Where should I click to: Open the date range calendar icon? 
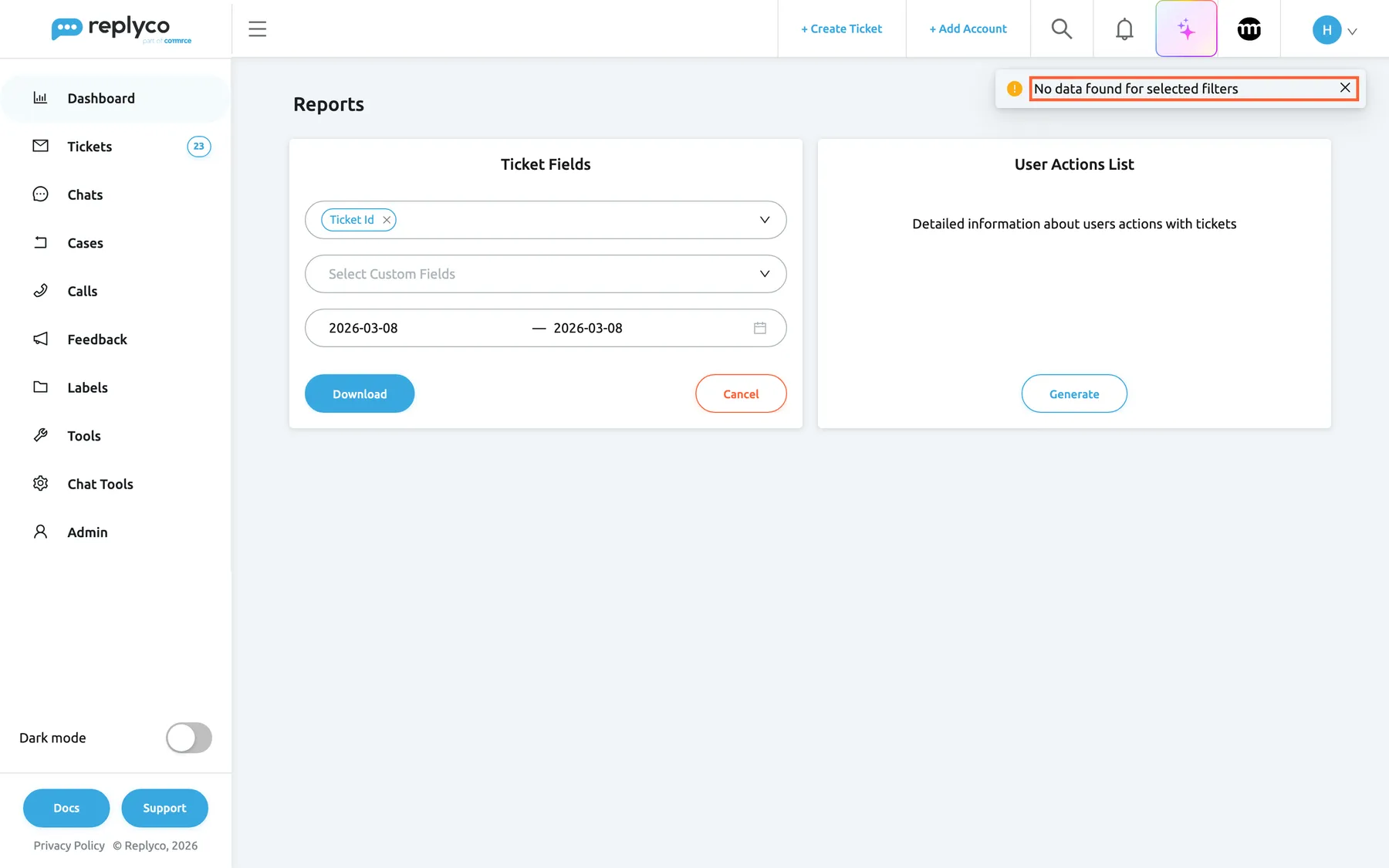(760, 328)
